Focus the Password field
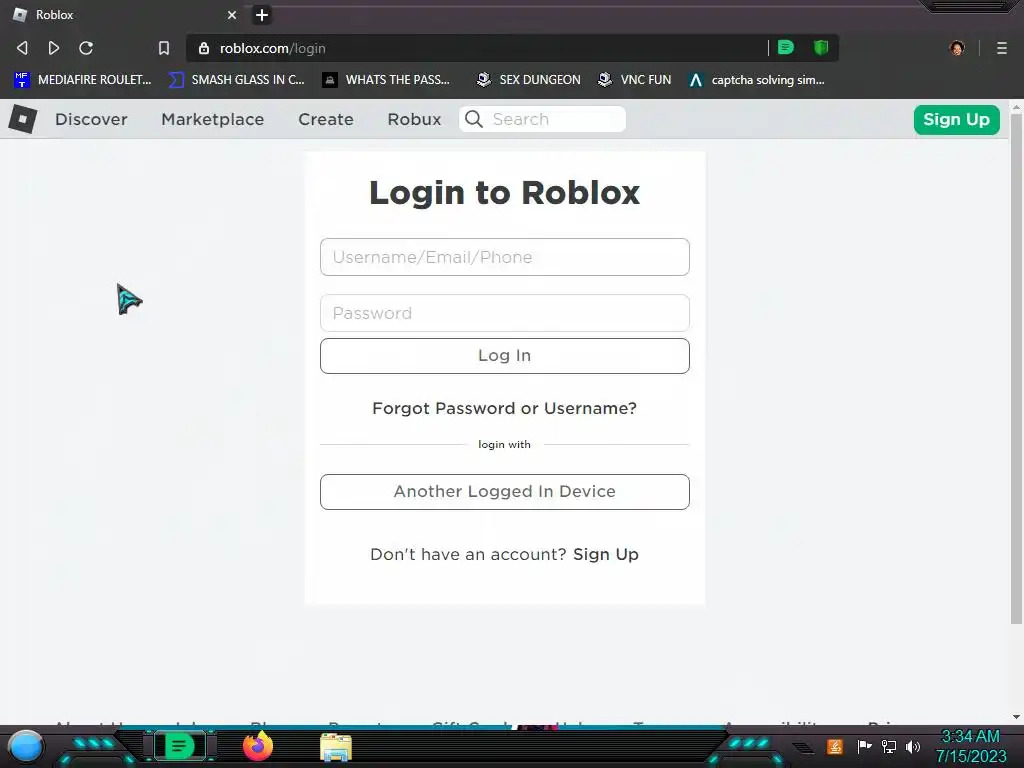 [504, 313]
